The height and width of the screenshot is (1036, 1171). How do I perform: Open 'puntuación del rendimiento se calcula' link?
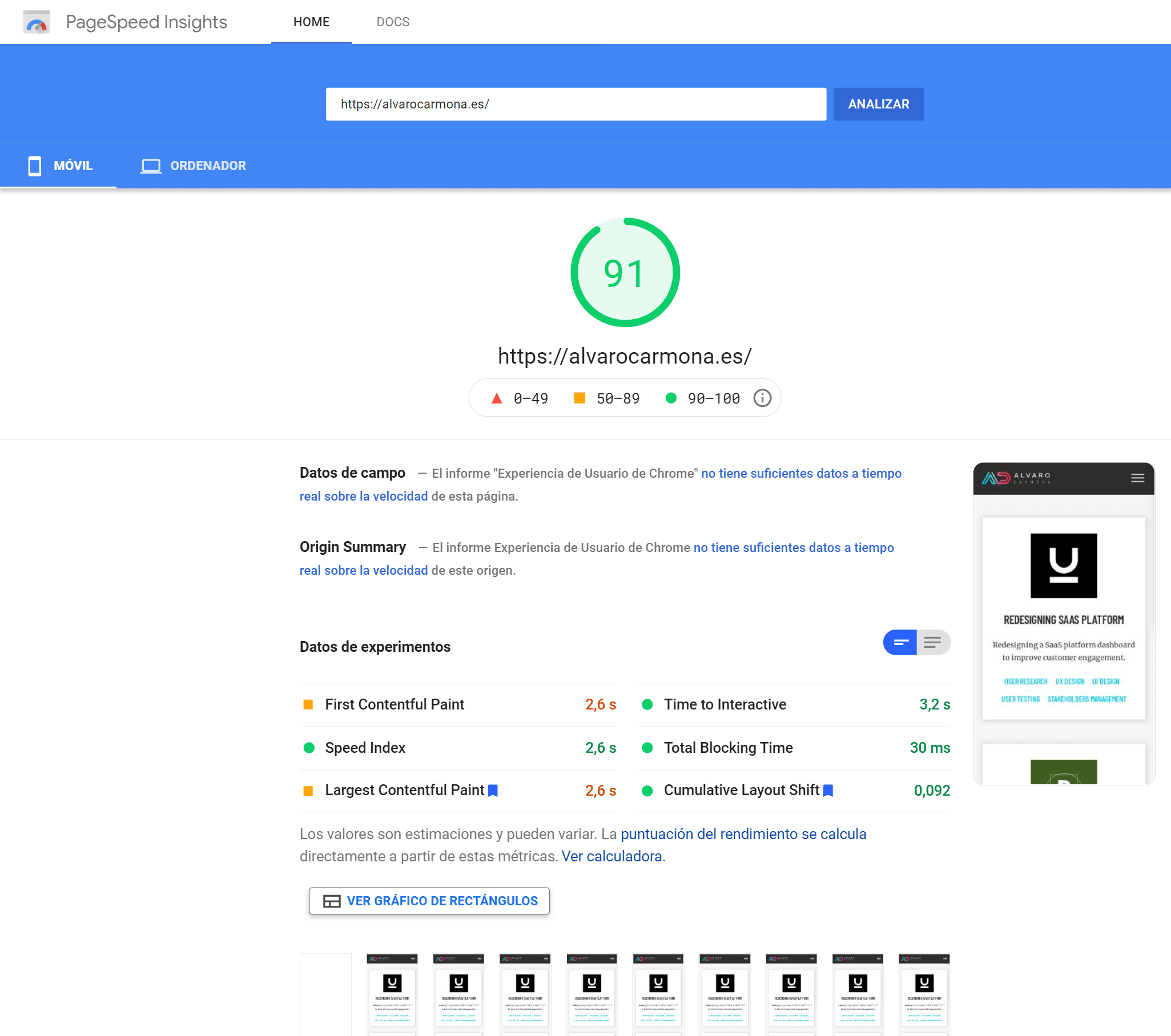[x=743, y=834]
